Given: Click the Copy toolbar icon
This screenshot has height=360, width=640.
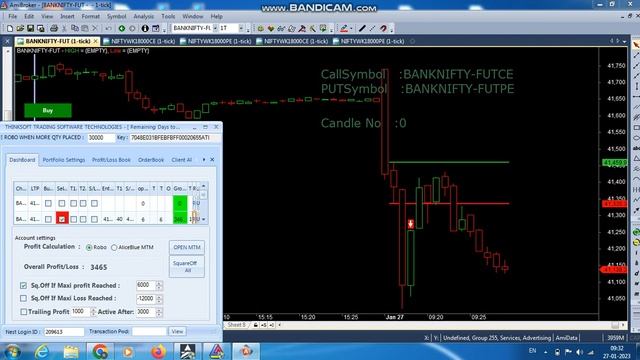Looking at the screenshot, I should click(x=75, y=29).
